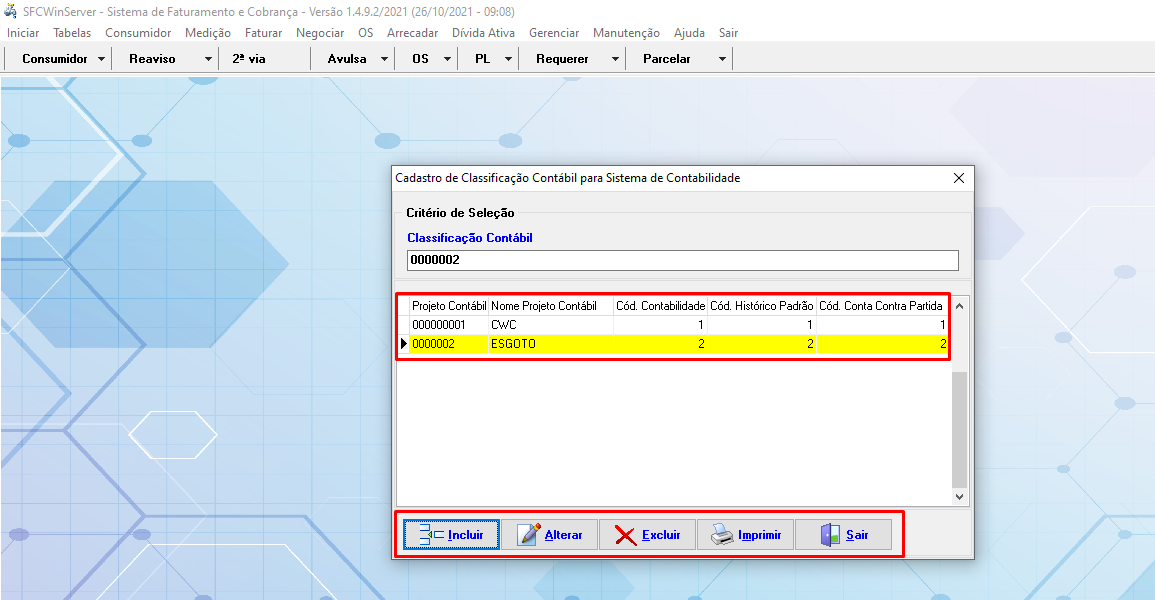Click the Alterar pencil icon
Screen dimensions: 1155x600
[x=530, y=535]
